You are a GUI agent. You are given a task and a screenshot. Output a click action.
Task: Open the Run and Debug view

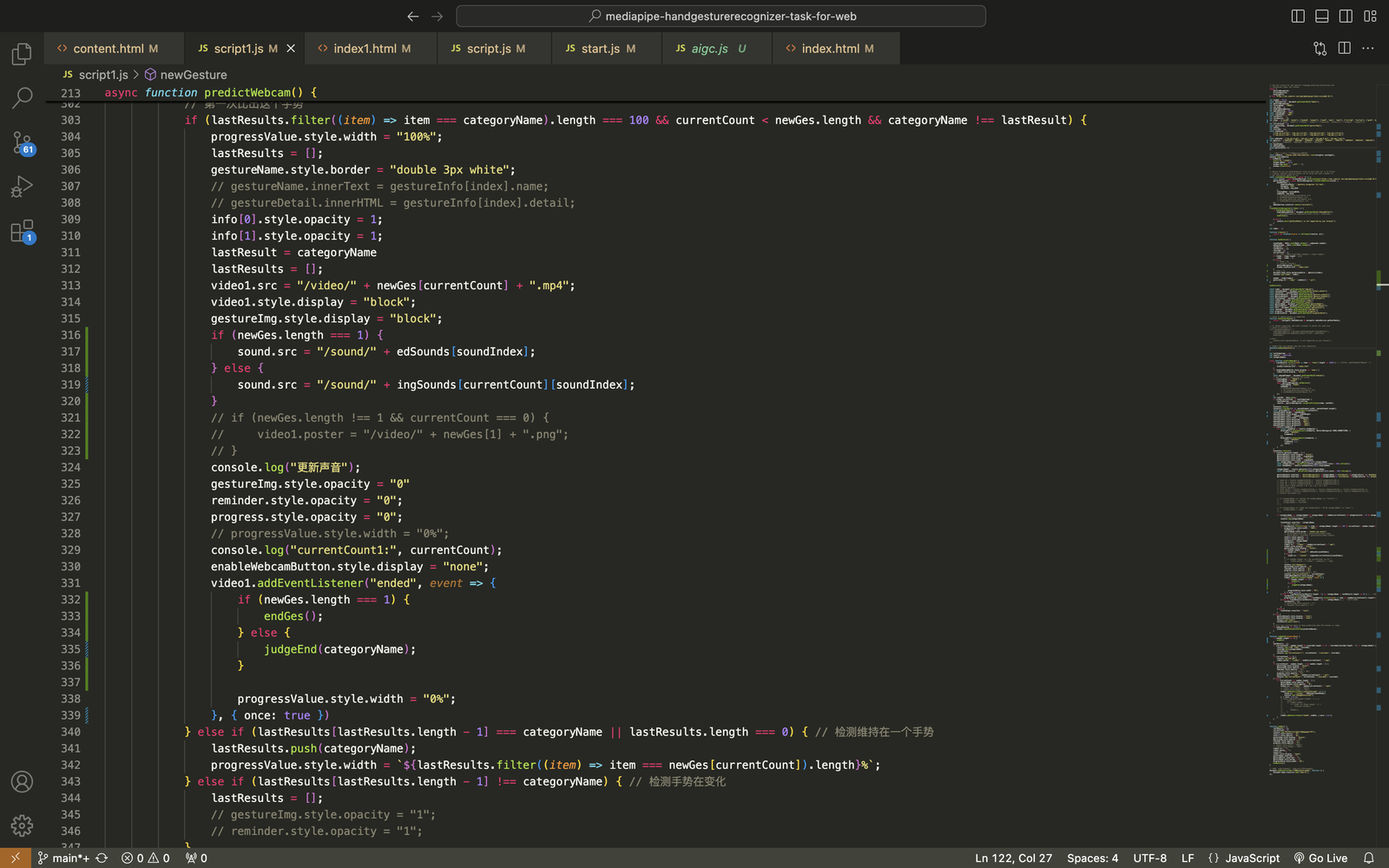pyautogui.click(x=22, y=187)
